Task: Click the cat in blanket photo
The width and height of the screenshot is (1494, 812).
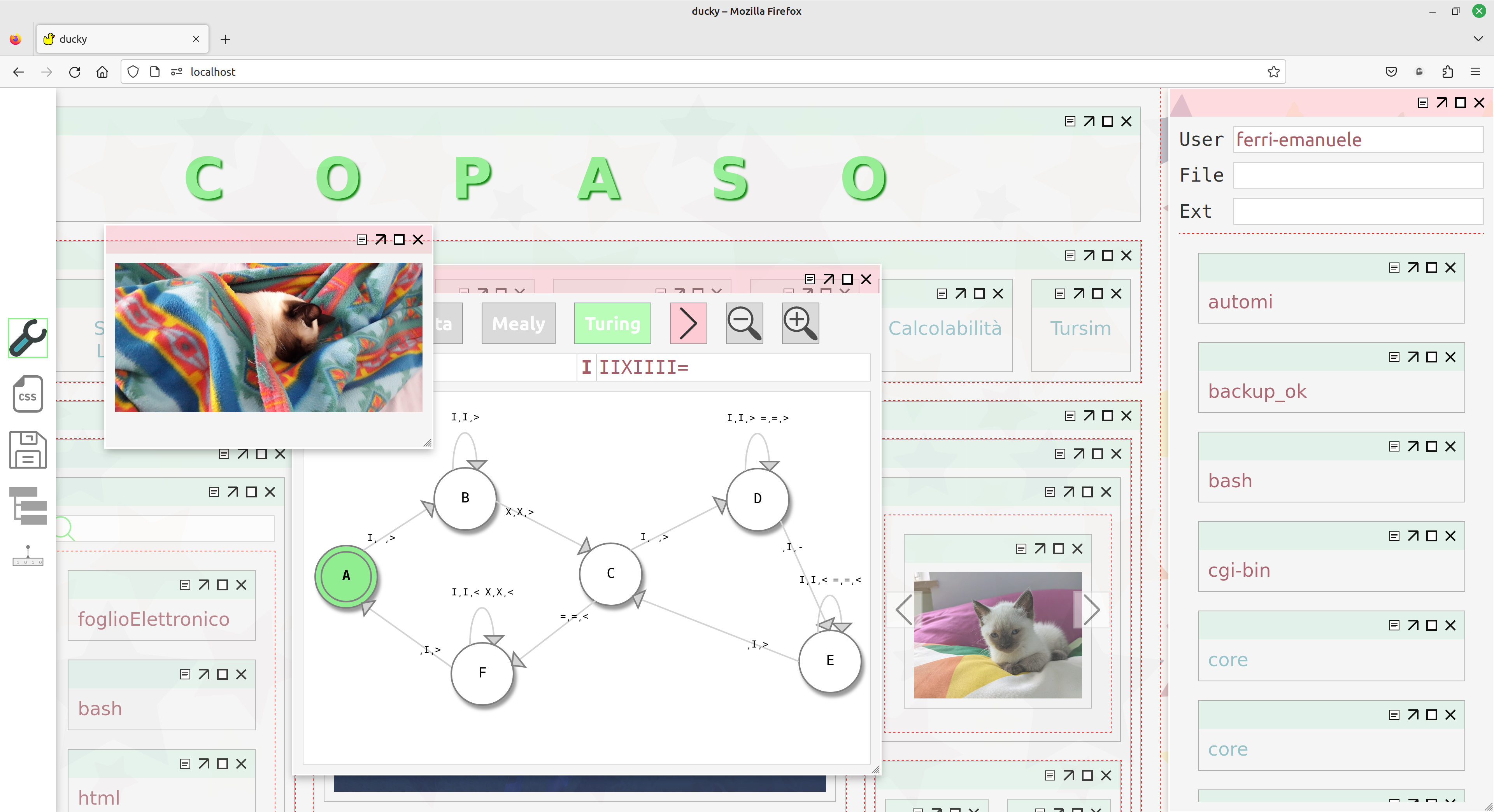Action: [x=268, y=338]
